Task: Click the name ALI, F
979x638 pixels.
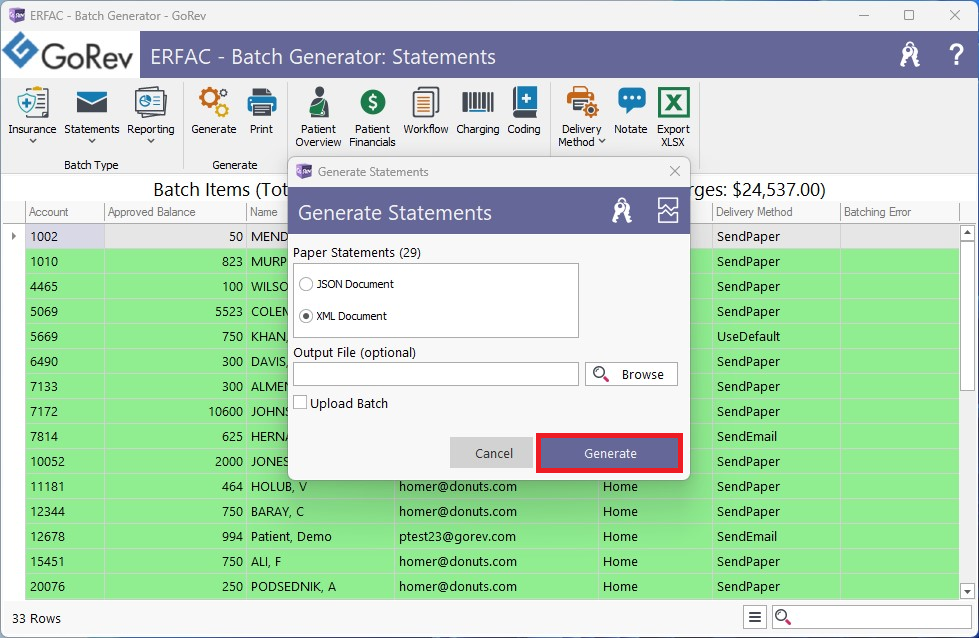Action: pos(266,561)
